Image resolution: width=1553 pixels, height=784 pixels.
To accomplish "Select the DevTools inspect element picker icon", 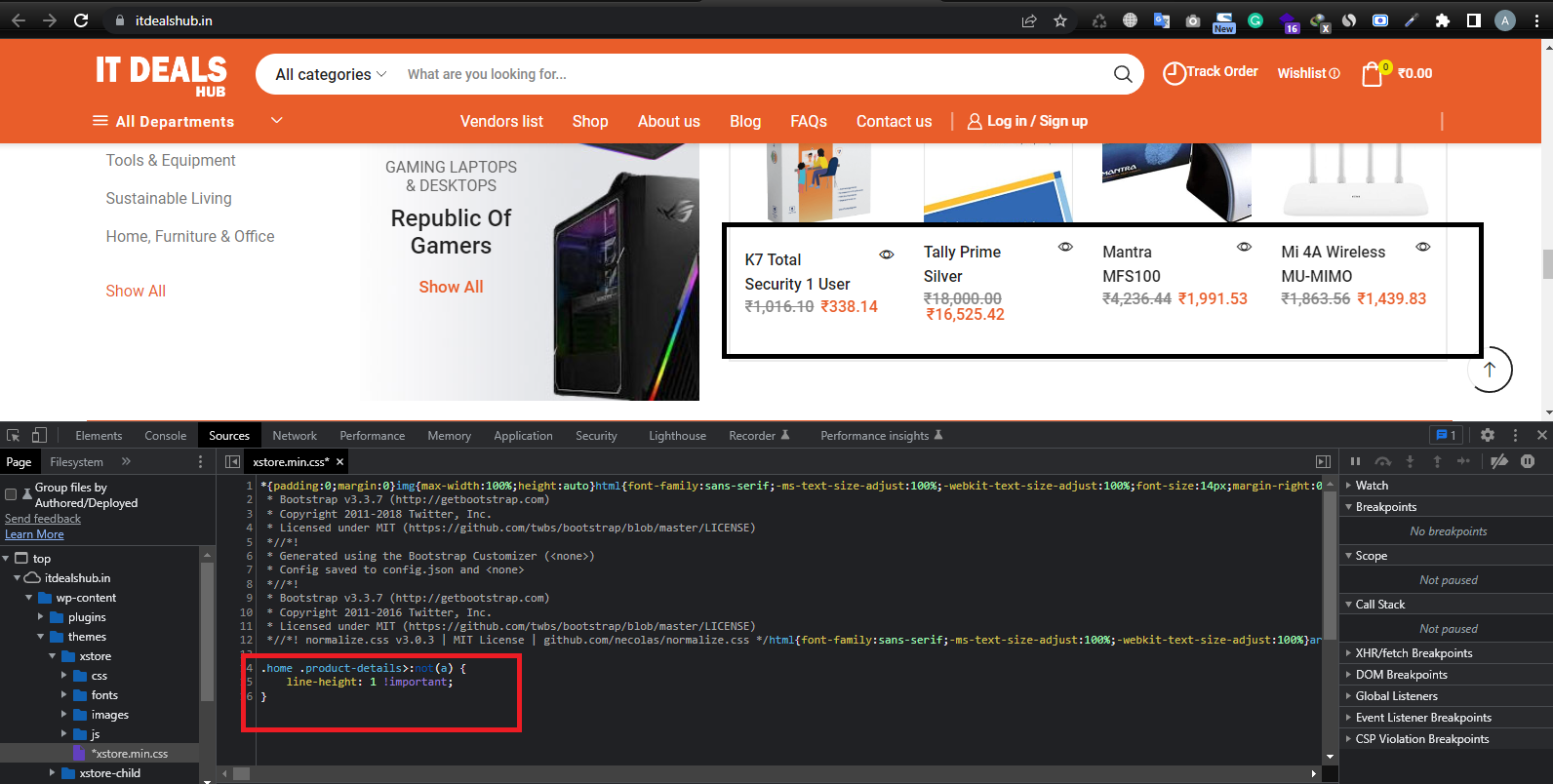I will tap(14, 435).
